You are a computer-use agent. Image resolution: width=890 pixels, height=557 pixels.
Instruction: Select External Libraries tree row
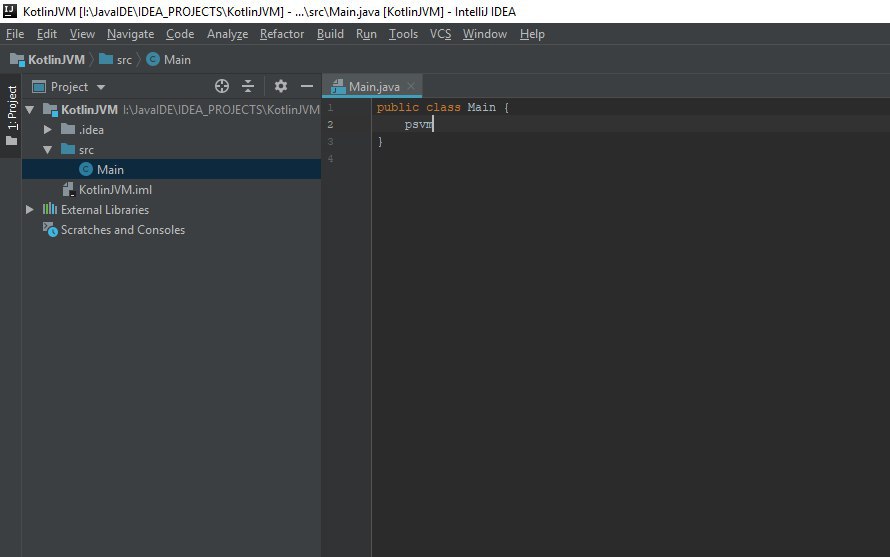[x=171, y=210]
